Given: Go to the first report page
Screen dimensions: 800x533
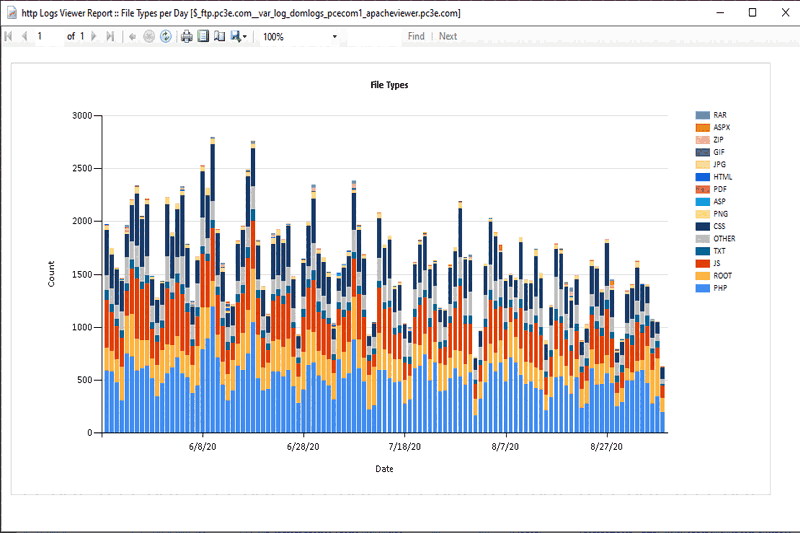Looking at the screenshot, I should pyautogui.click(x=9, y=37).
